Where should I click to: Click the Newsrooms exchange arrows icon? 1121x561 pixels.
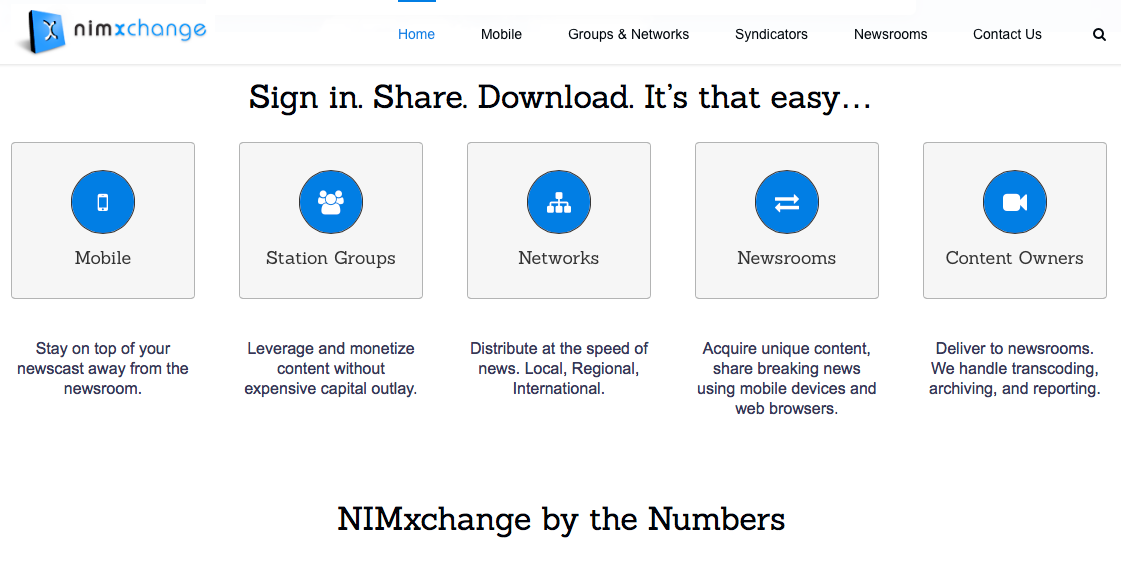[x=787, y=202]
